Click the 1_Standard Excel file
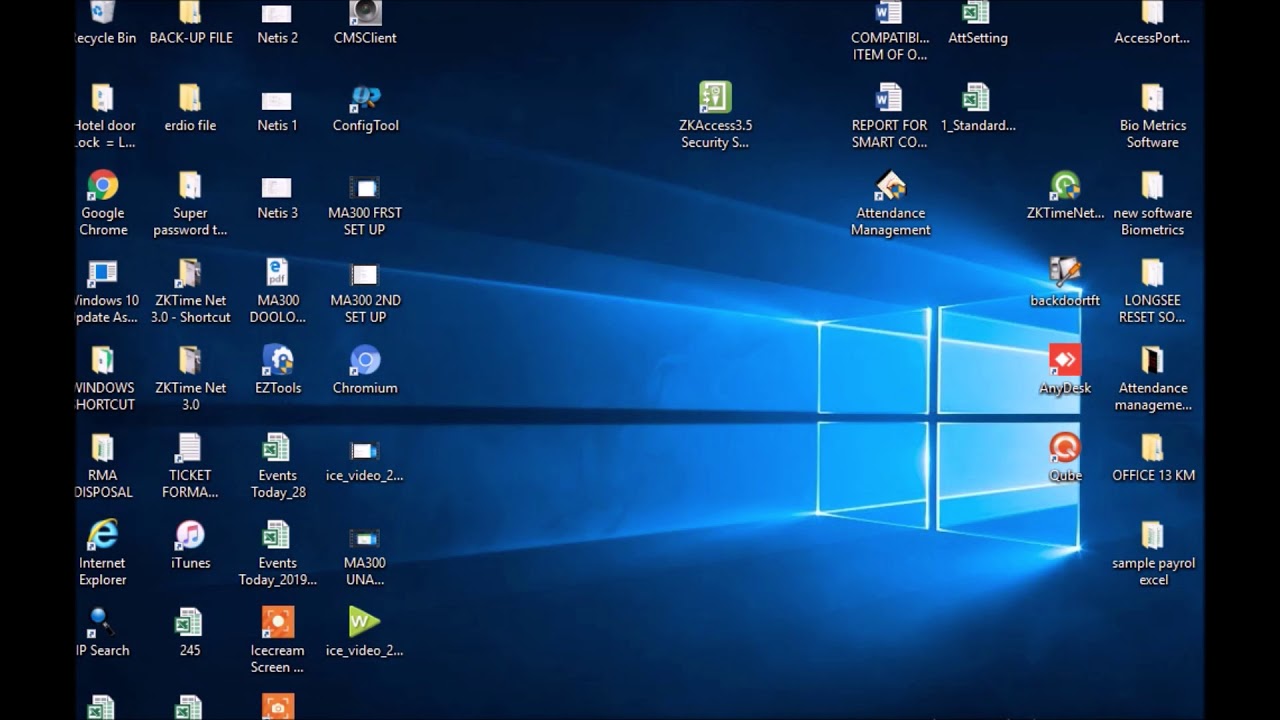Image resolution: width=1280 pixels, height=720 pixels. pyautogui.click(x=977, y=108)
